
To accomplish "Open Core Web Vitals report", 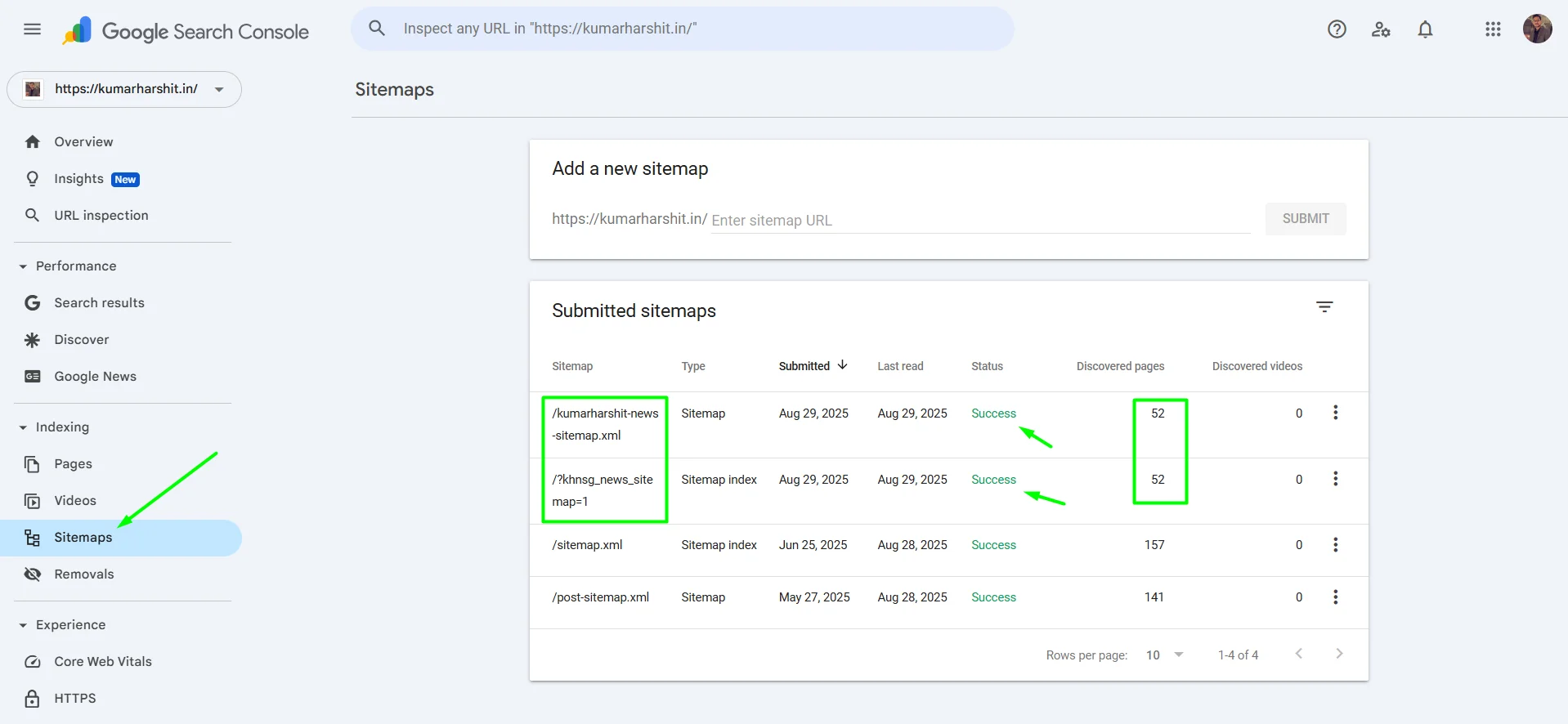I will (121, 662).
